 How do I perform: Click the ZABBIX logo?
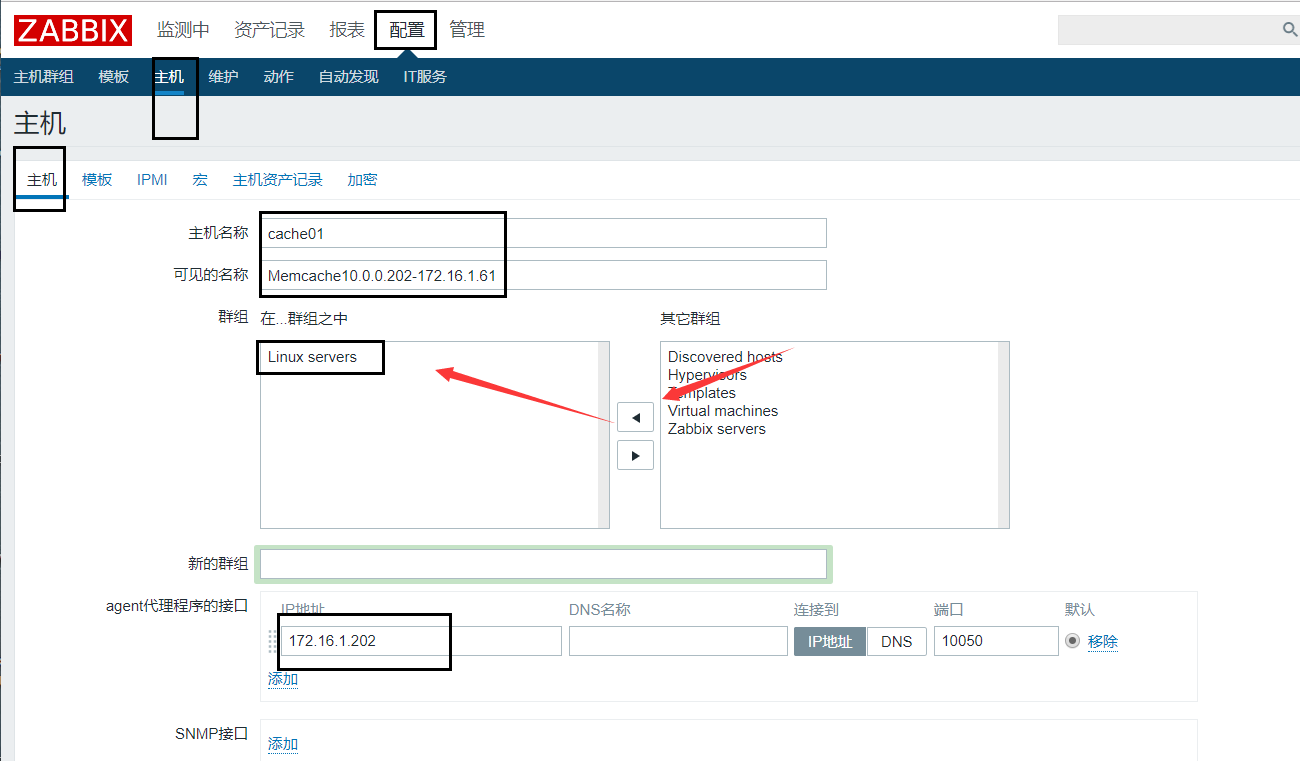(72, 30)
